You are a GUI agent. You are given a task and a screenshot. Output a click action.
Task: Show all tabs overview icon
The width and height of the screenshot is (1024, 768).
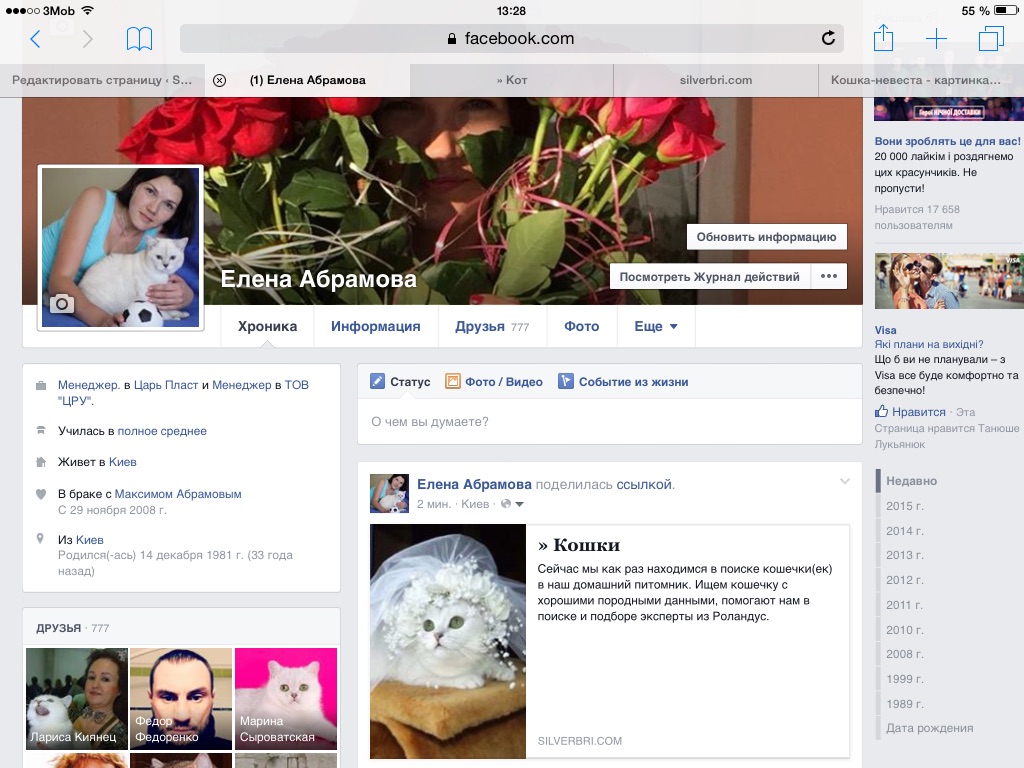click(991, 39)
